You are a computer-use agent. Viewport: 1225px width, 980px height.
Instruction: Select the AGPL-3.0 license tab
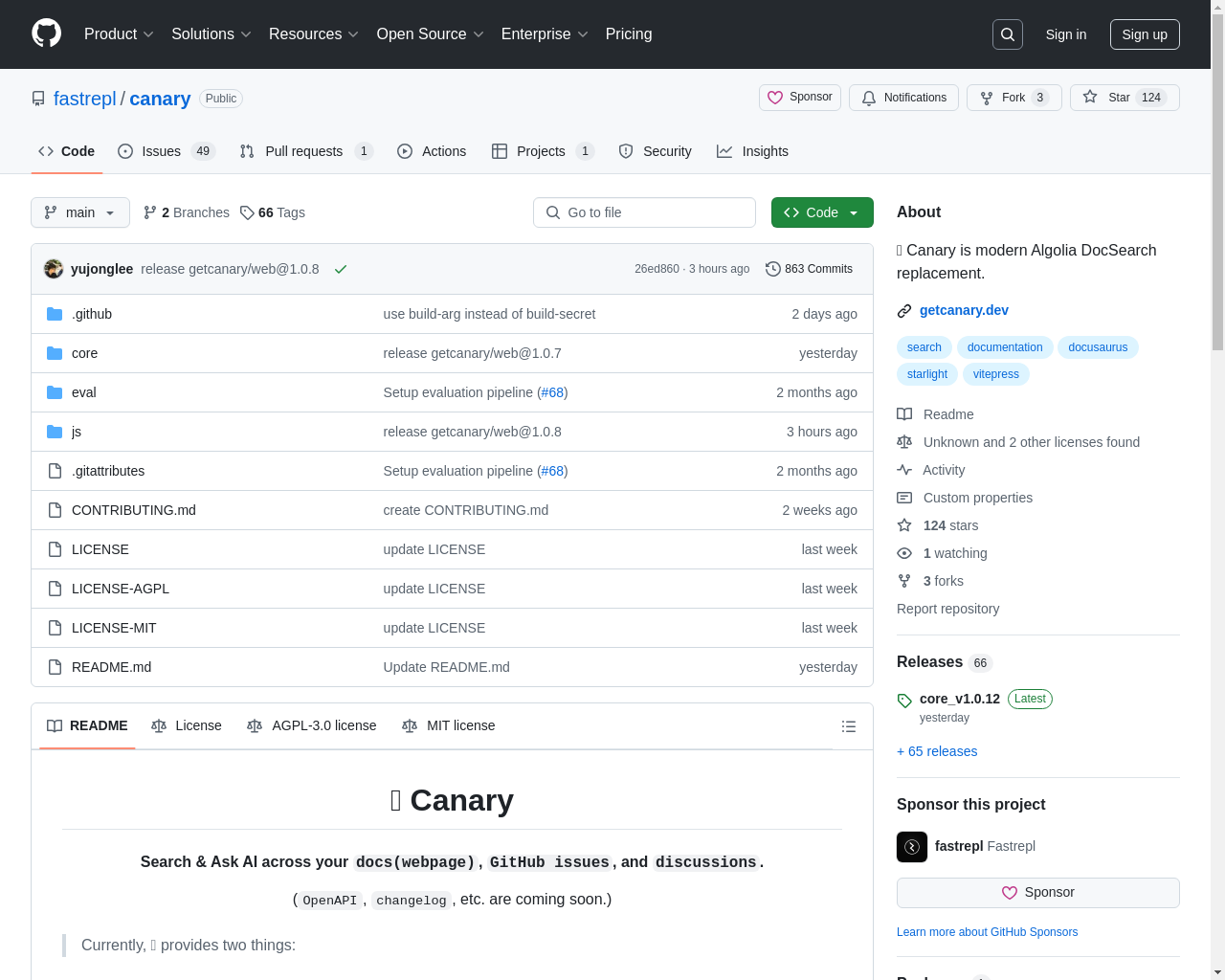point(312,725)
